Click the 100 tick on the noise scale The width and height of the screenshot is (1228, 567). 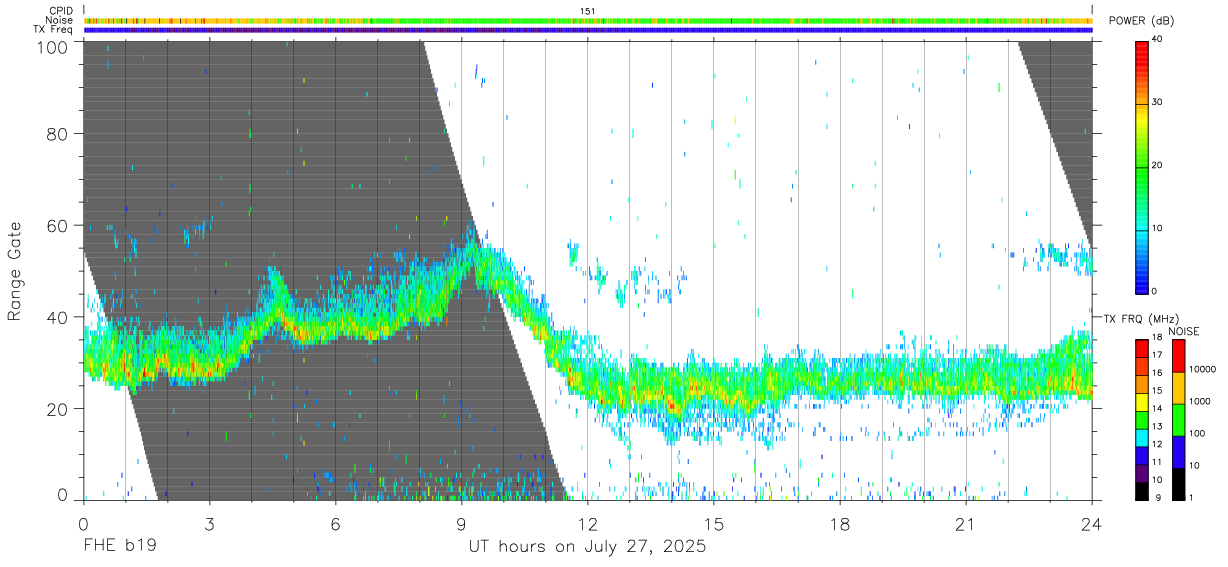tap(1197, 434)
